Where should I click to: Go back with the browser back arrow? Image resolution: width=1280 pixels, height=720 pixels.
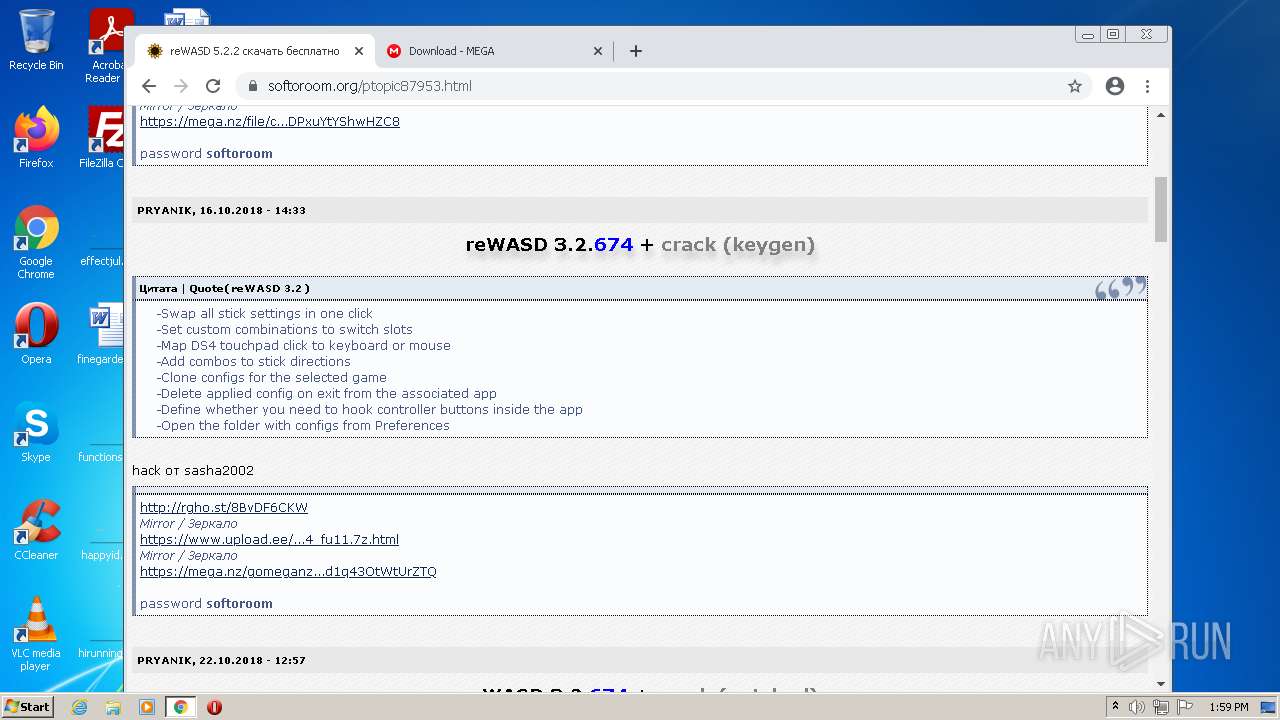click(149, 86)
